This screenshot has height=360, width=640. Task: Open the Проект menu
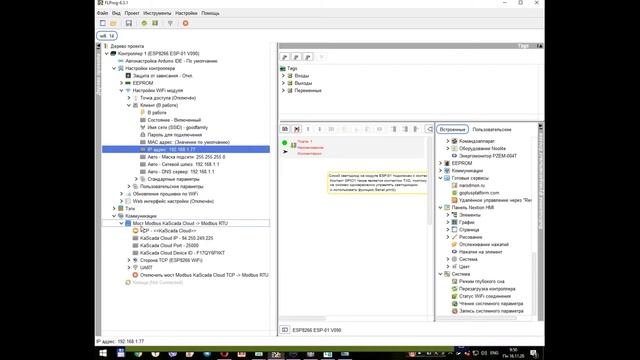click(x=132, y=13)
